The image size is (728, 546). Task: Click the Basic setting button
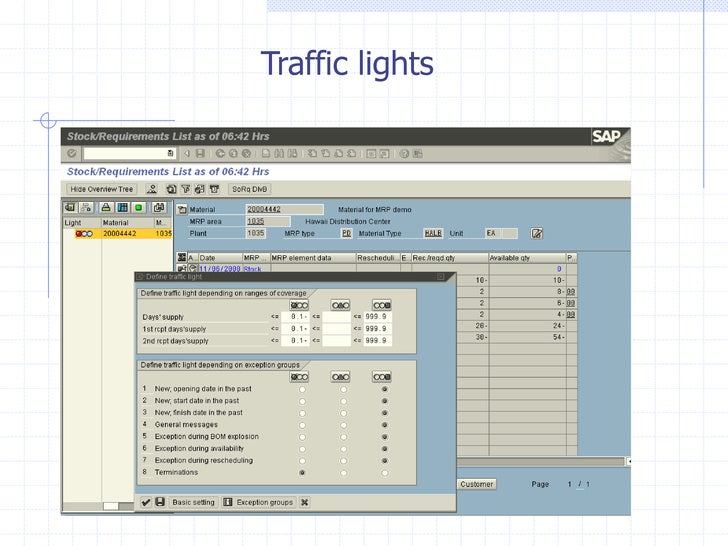[193, 502]
